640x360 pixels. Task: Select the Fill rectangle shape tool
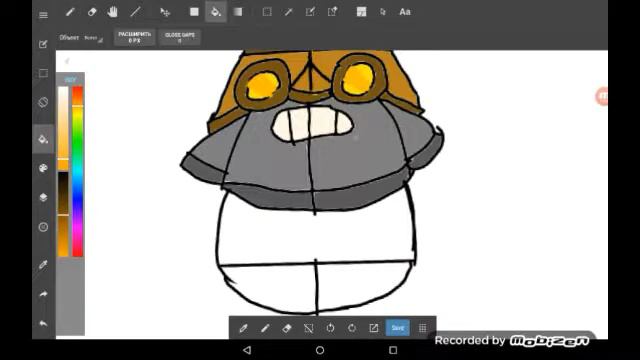click(x=194, y=12)
